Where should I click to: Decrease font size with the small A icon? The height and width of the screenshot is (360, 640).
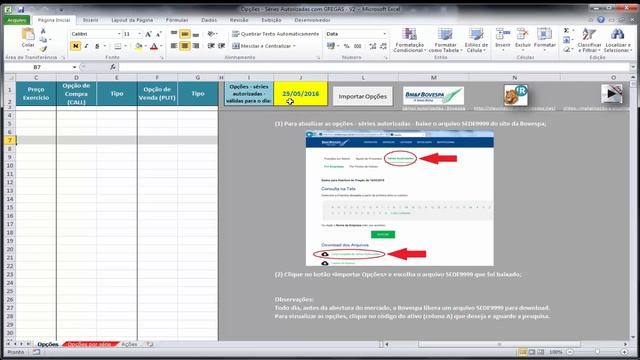point(158,34)
